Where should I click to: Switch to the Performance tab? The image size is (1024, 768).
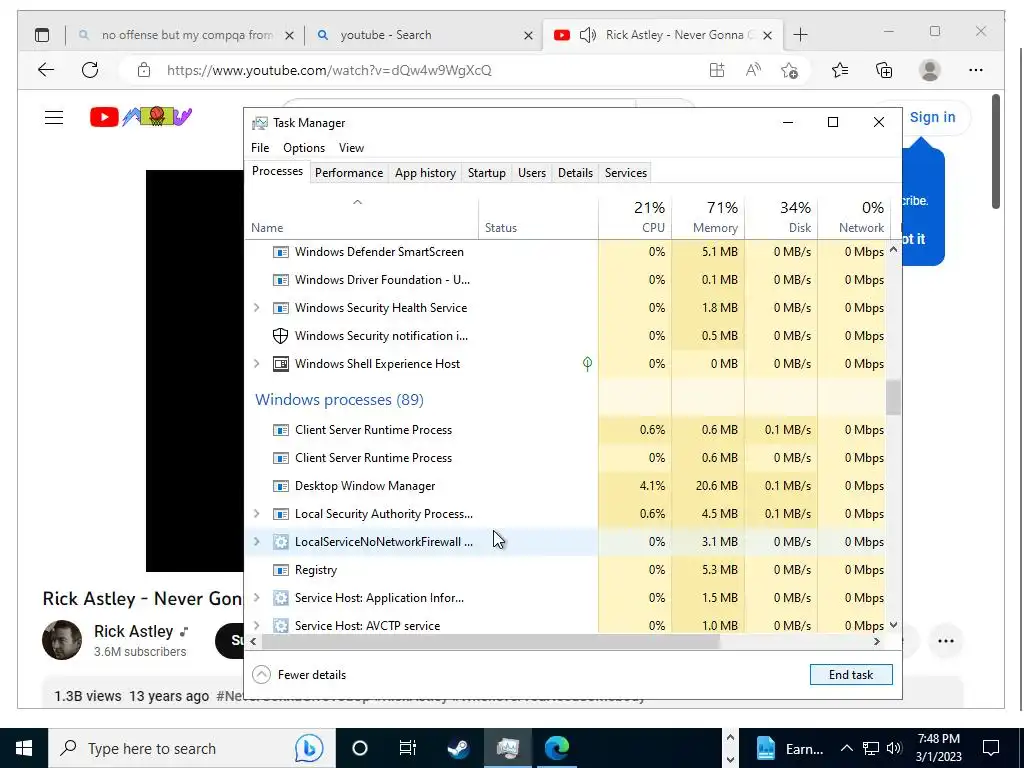[349, 173]
